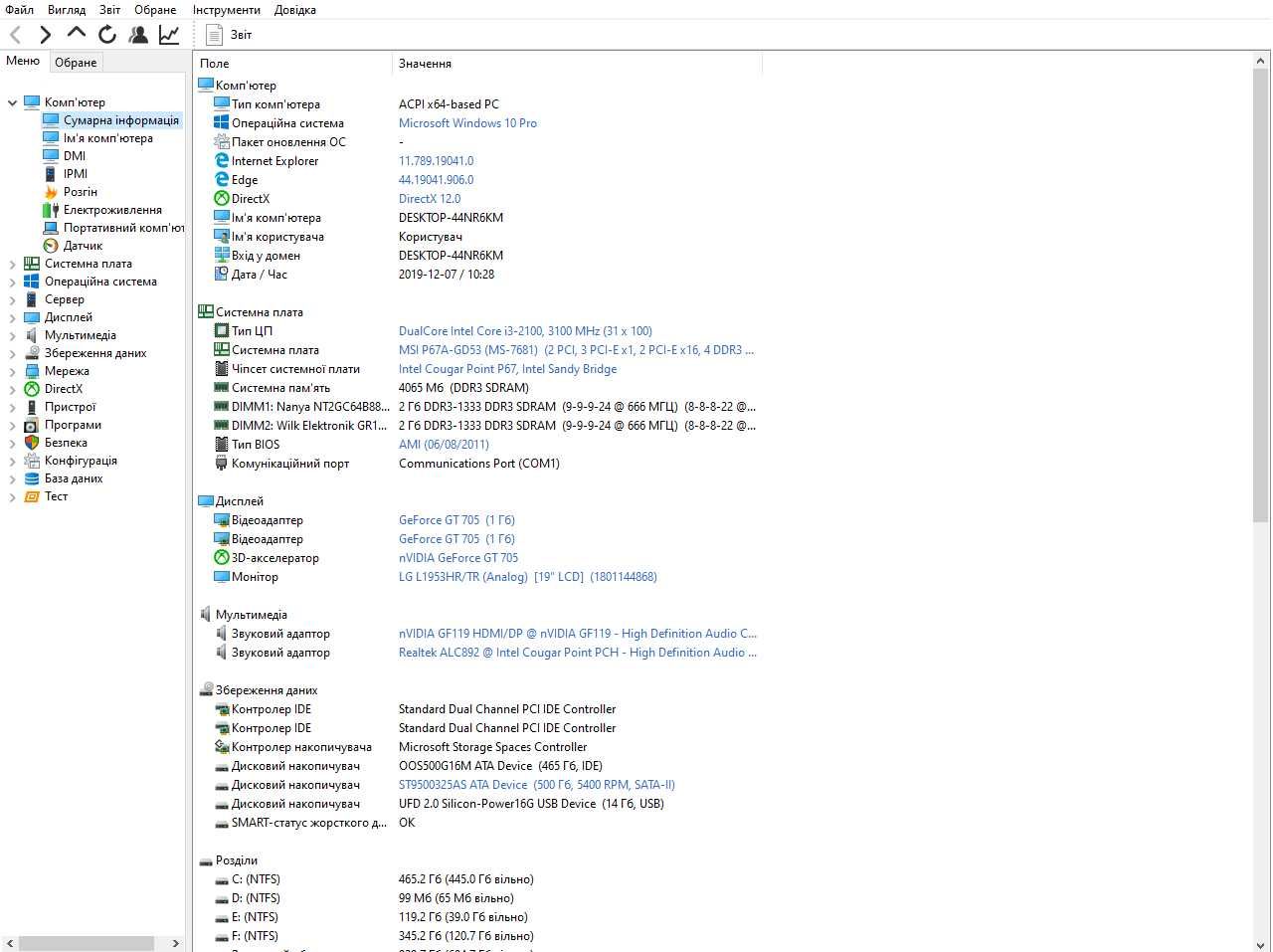Expand the Операційна система tree node

click(12, 282)
